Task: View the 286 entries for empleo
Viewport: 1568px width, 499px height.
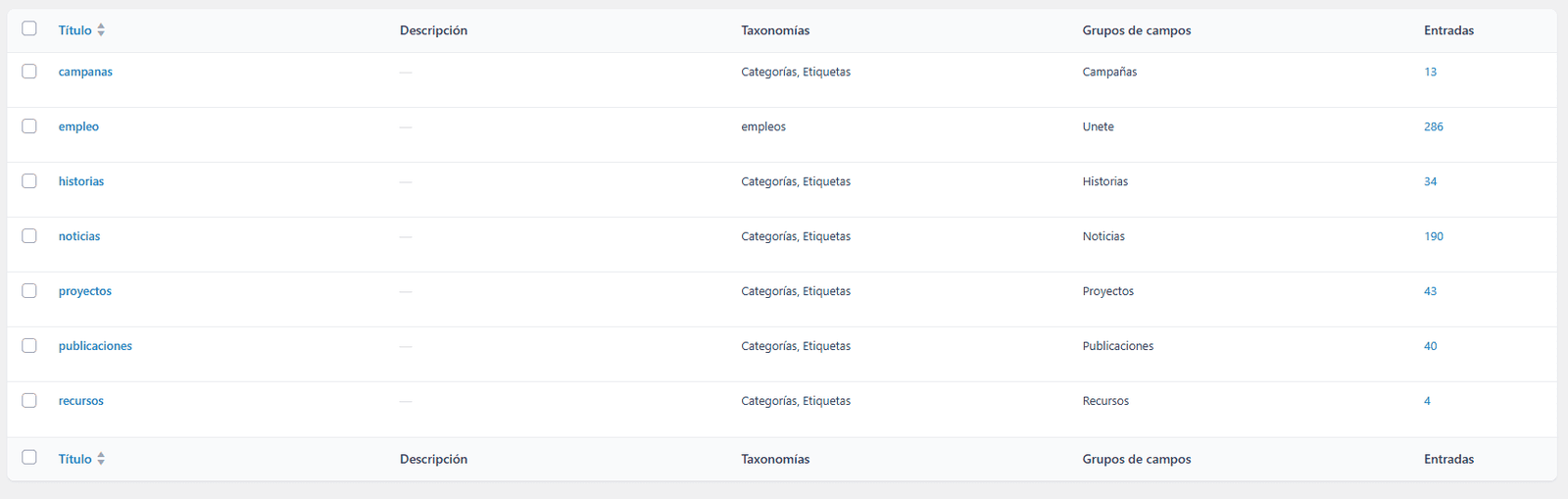Action: [1433, 126]
